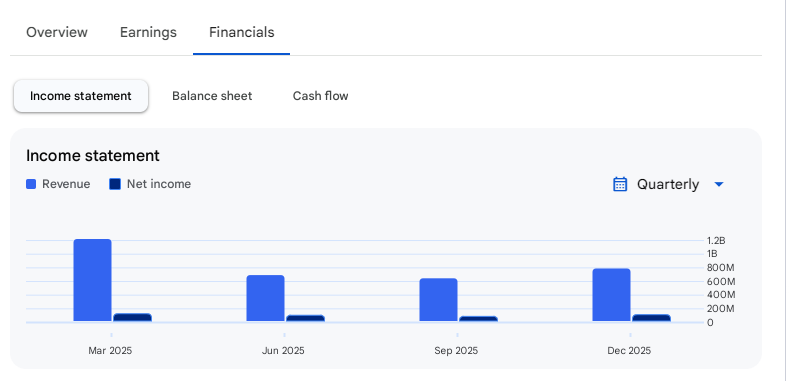Click the calendar icon beside Quarterly
This screenshot has width=789, height=381.
point(620,184)
